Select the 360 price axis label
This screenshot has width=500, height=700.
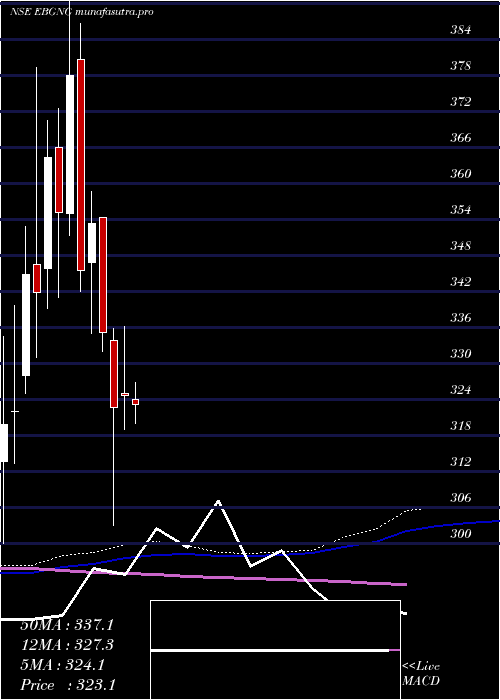click(460, 173)
